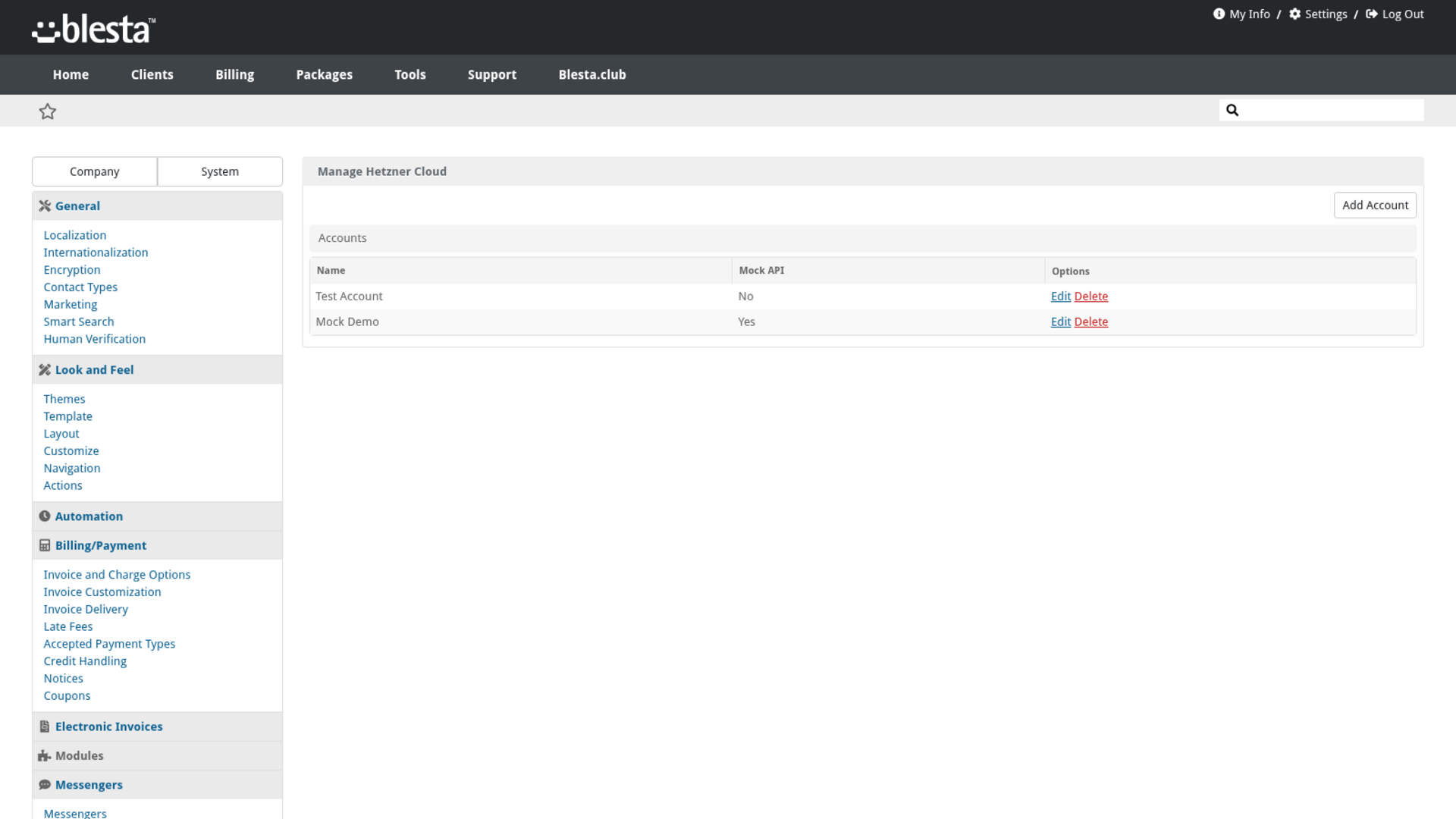Open the Tools menu

pos(409,74)
